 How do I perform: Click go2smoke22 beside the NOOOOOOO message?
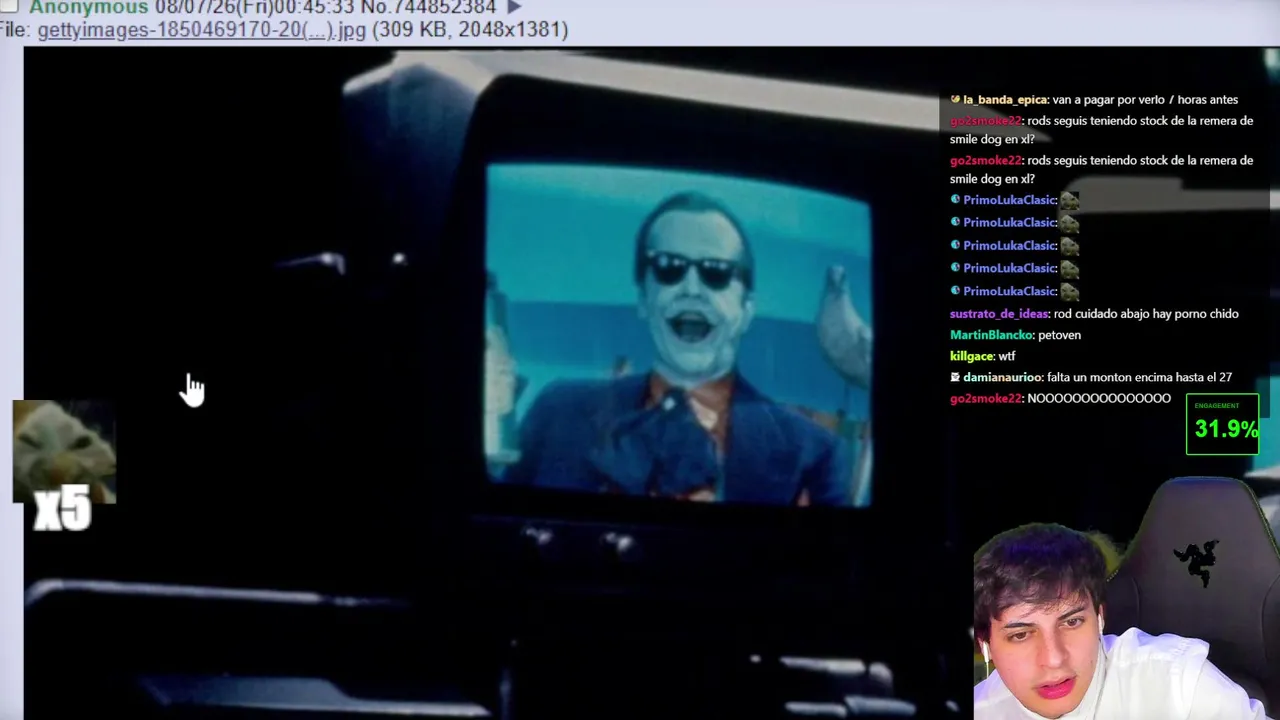(x=985, y=398)
